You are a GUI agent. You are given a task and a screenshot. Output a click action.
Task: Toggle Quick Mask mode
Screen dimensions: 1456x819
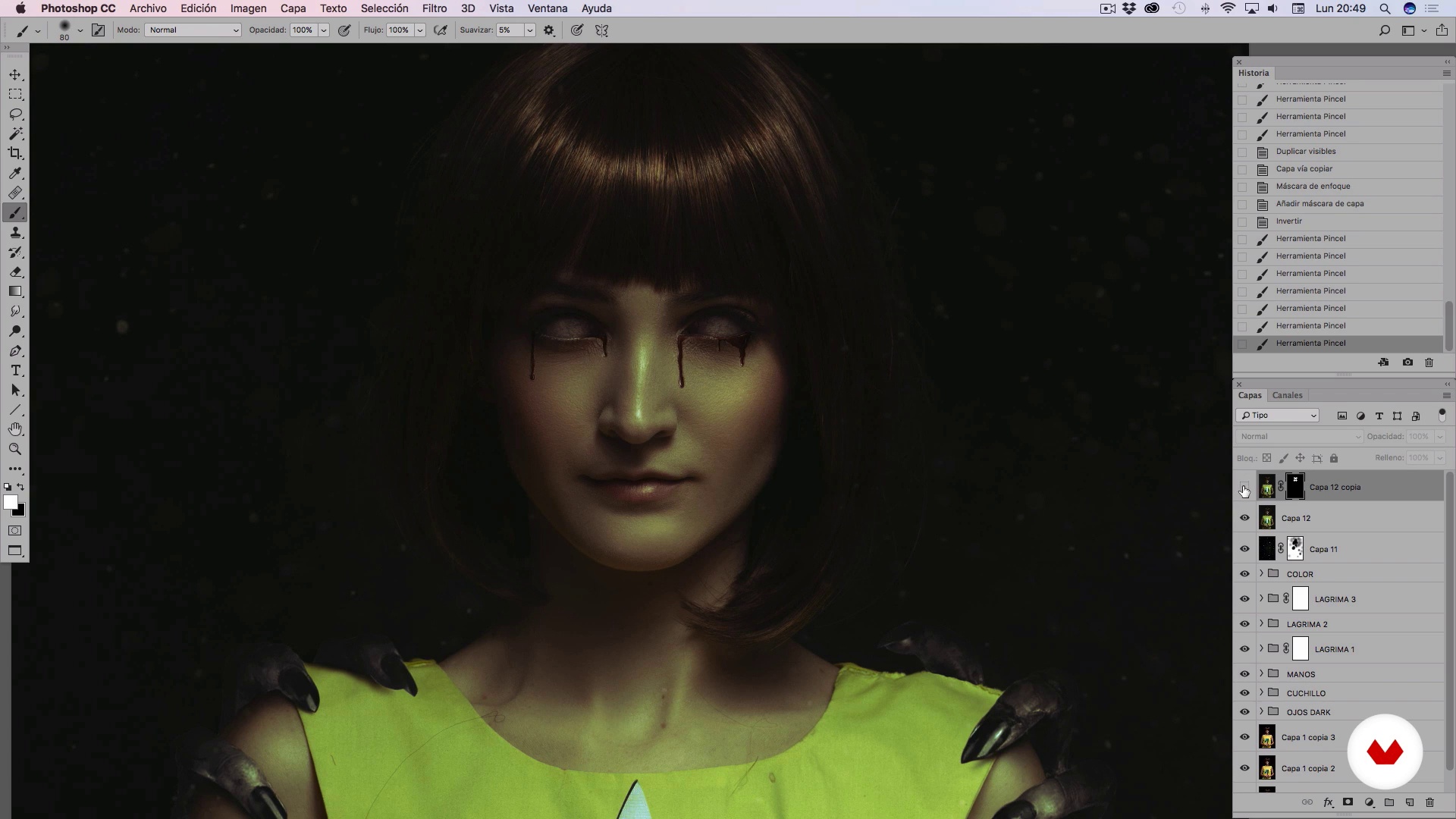15,531
